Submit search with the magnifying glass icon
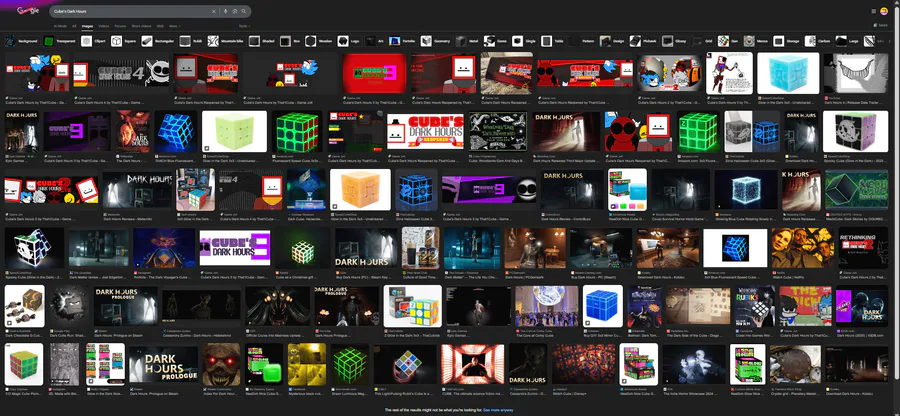This screenshot has width=900, height=416. click(x=244, y=11)
